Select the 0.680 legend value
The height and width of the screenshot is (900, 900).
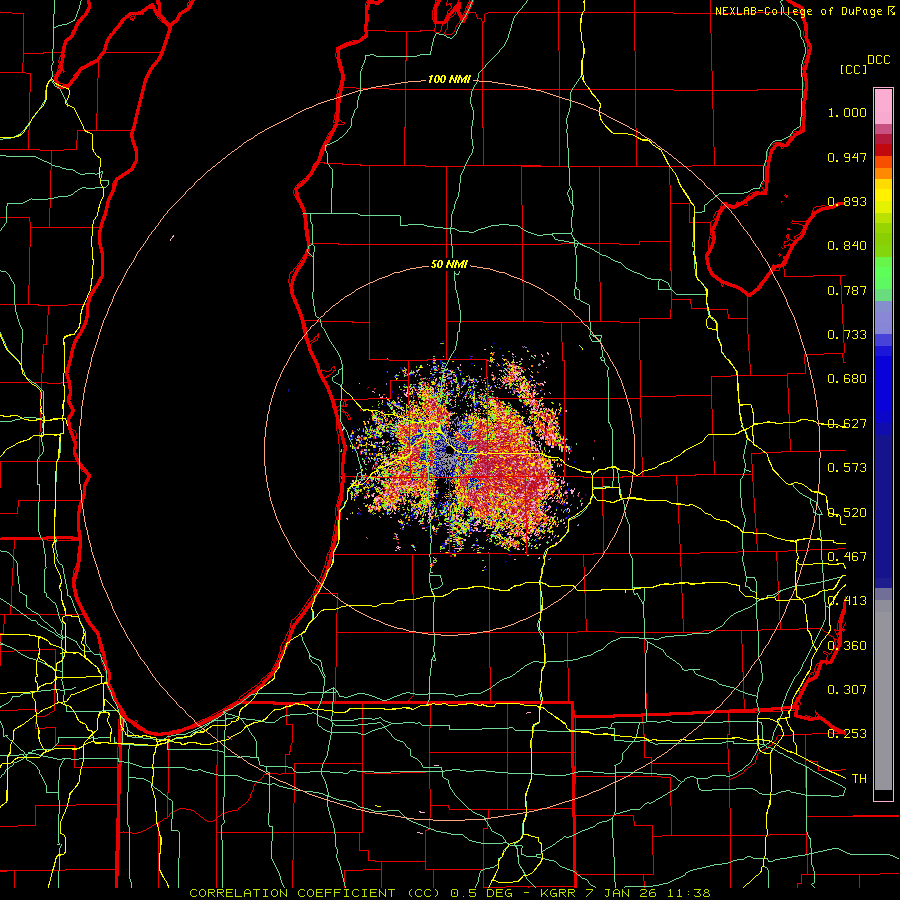[x=847, y=379]
